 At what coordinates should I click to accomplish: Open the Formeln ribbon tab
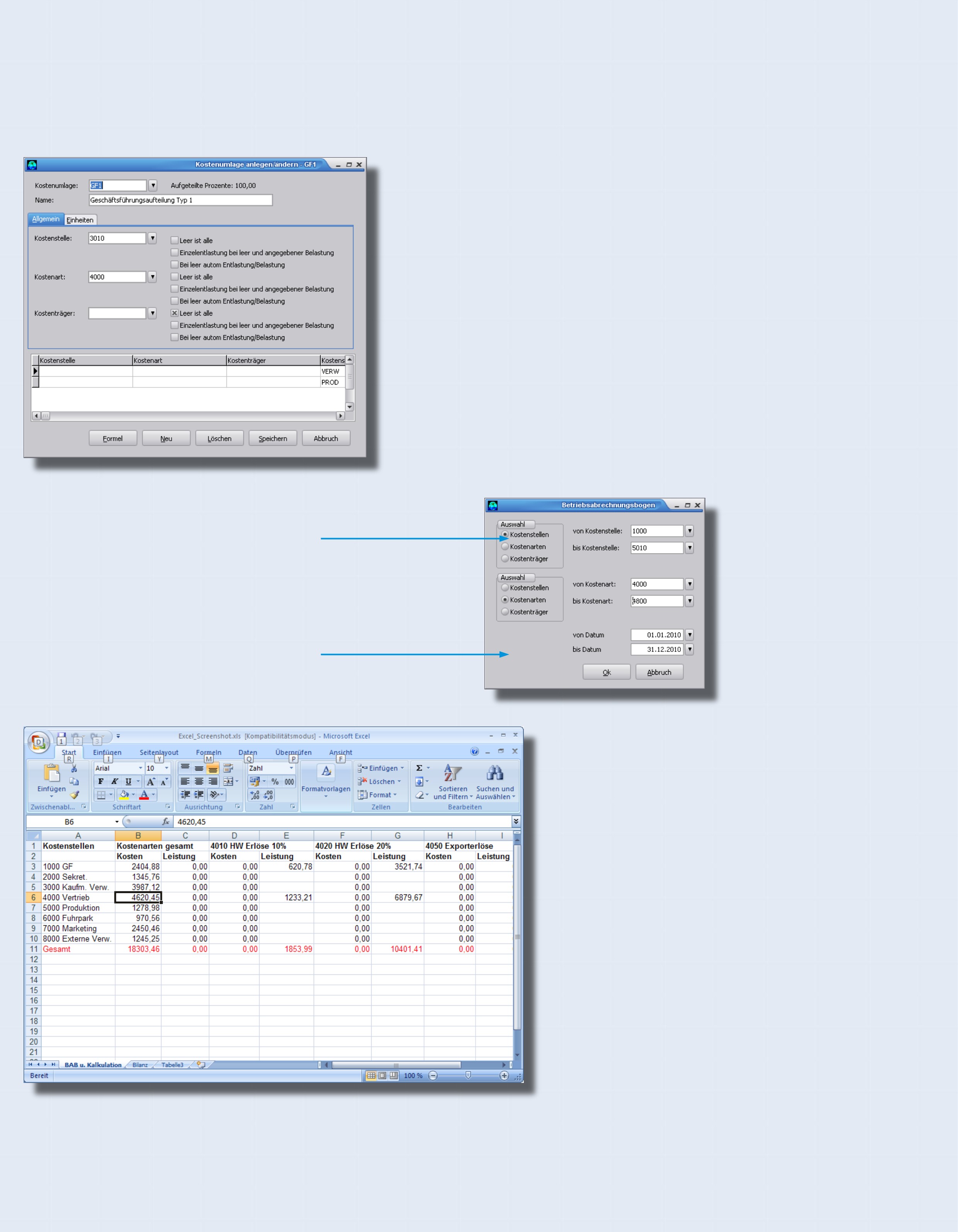[x=208, y=752]
